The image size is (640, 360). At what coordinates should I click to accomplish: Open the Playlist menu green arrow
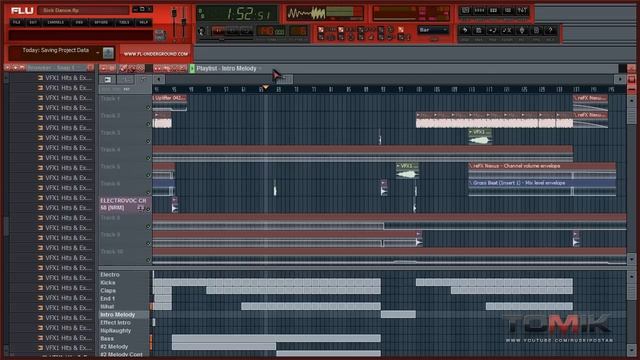192,69
